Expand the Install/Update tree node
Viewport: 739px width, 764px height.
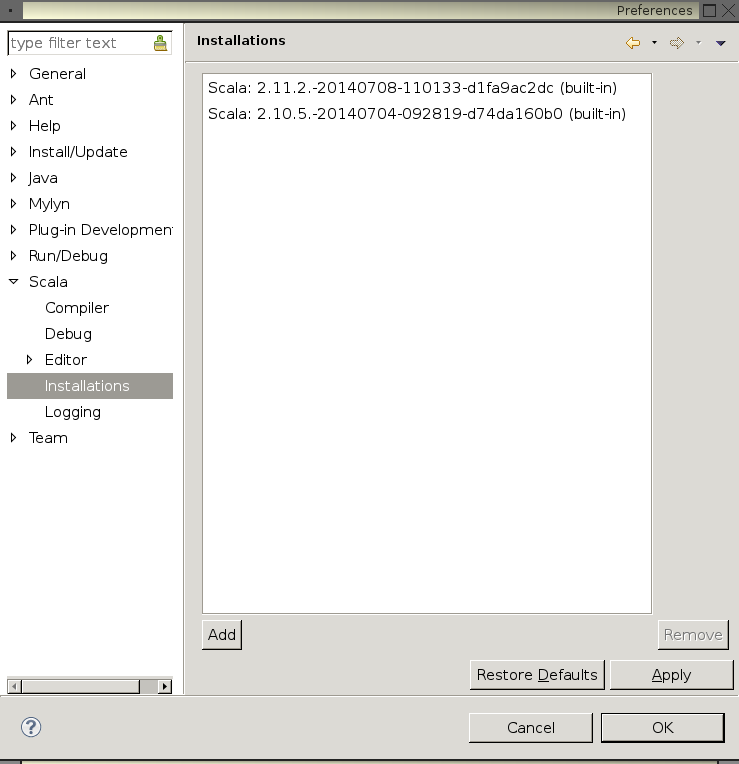(x=14, y=152)
